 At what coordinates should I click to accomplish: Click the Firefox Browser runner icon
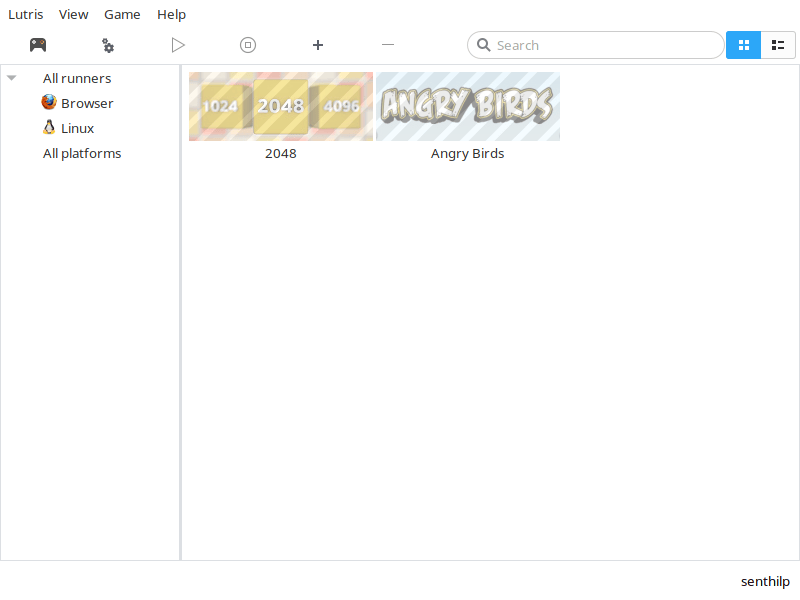[49, 103]
